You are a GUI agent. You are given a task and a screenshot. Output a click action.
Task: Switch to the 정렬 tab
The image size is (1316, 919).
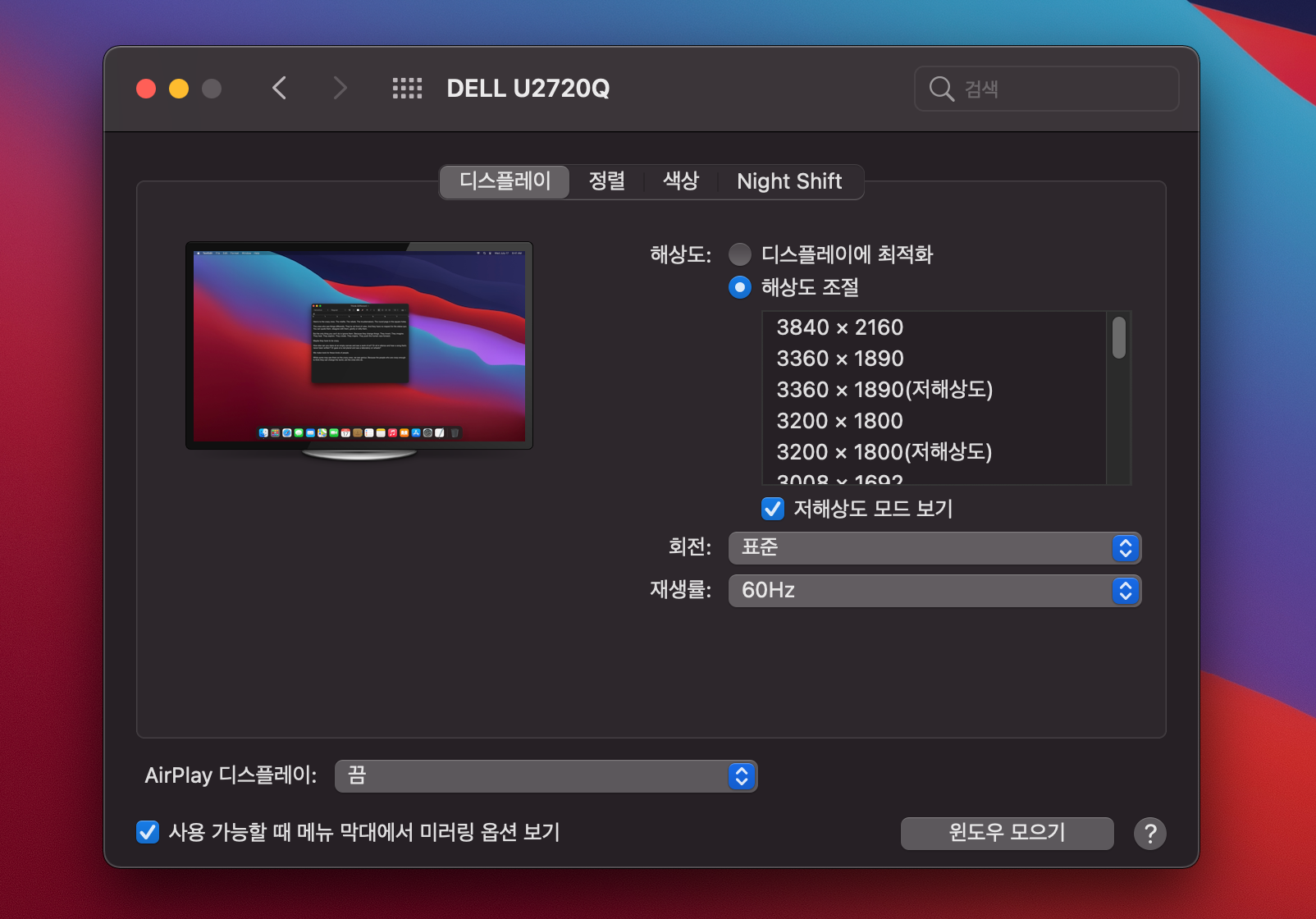point(607,181)
